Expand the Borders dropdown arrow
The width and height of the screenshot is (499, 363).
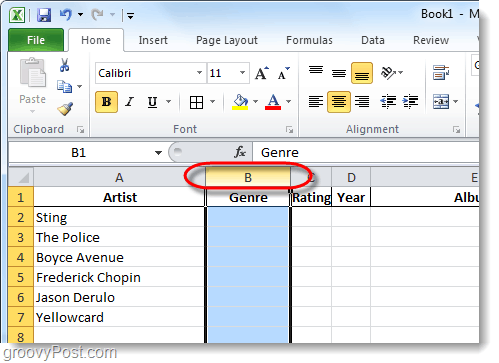(212, 102)
